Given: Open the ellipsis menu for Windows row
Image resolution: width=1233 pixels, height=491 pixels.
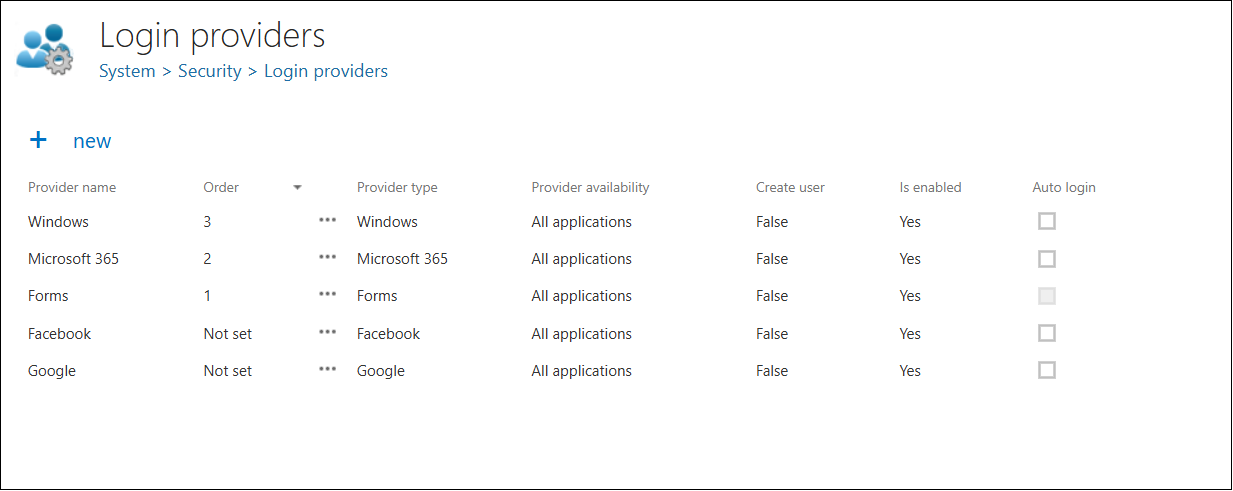Looking at the screenshot, I should pos(327,221).
